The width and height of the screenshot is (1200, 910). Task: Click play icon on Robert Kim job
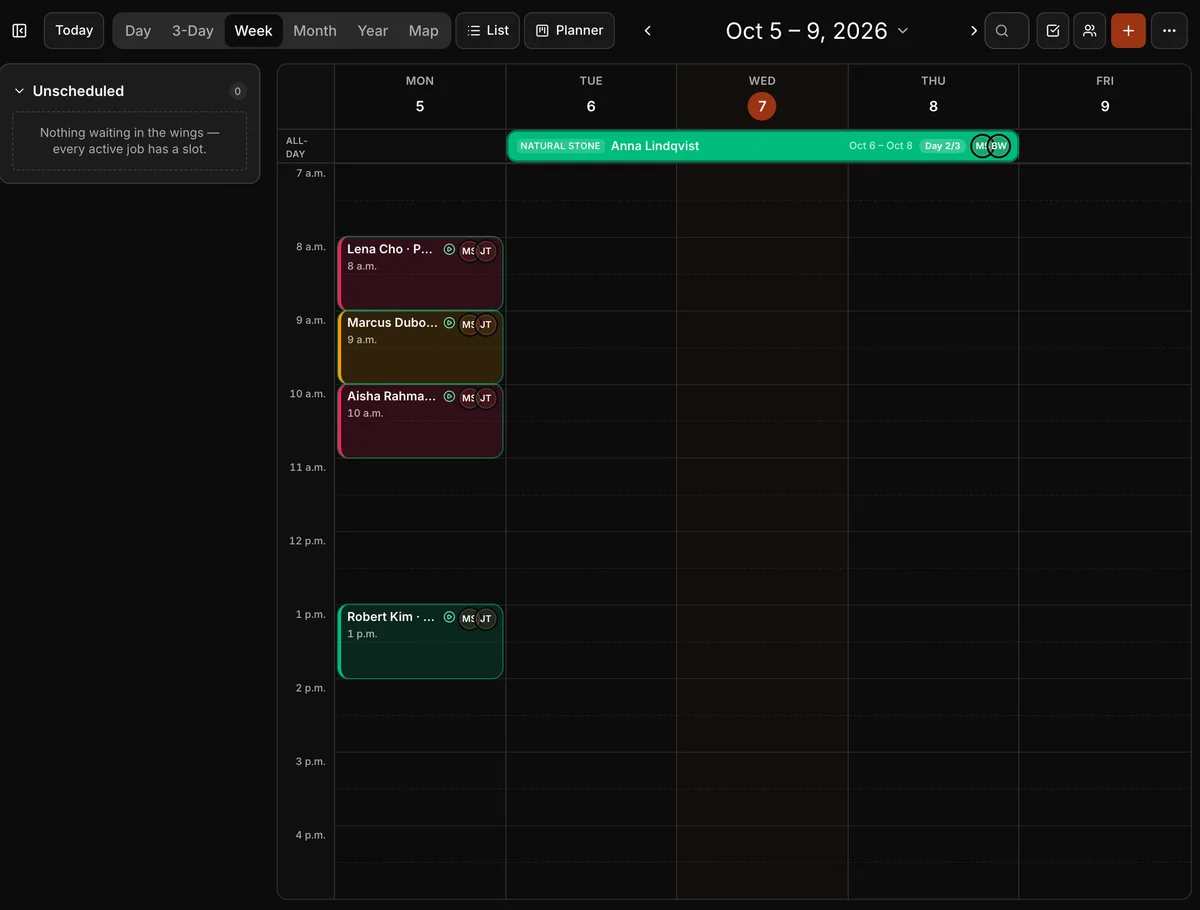click(x=449, y=617)
